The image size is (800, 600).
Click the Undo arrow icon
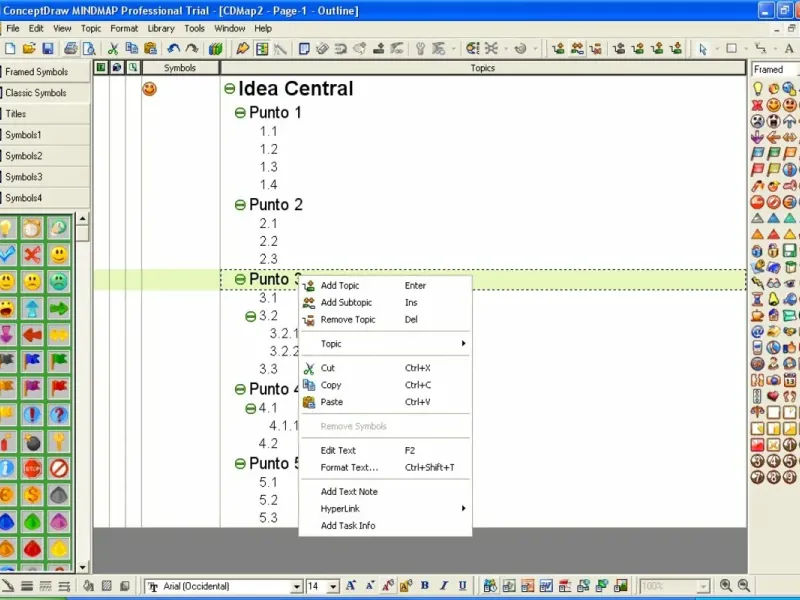pos(173,48)
